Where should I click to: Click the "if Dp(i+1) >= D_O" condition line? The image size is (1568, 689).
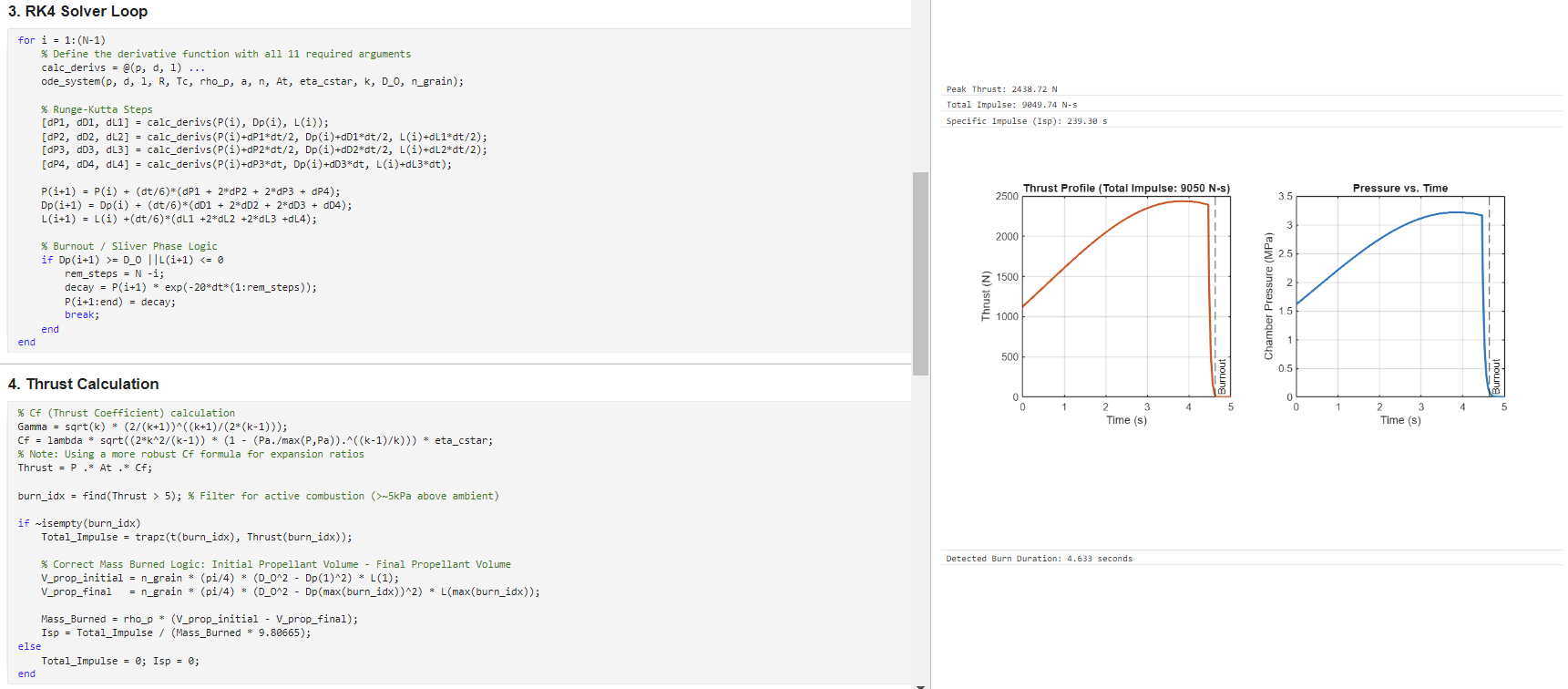(x=132, y=260)
